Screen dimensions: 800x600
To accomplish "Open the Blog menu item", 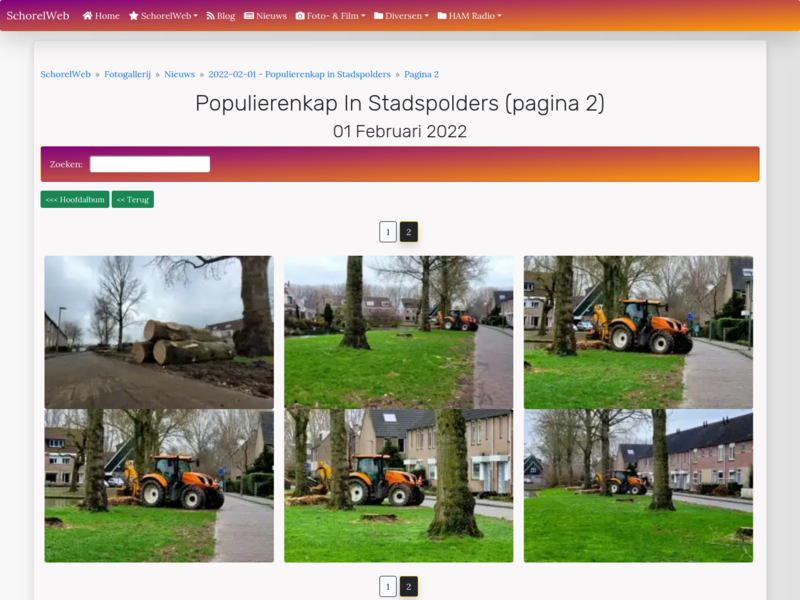I will [x=220, y=16].
